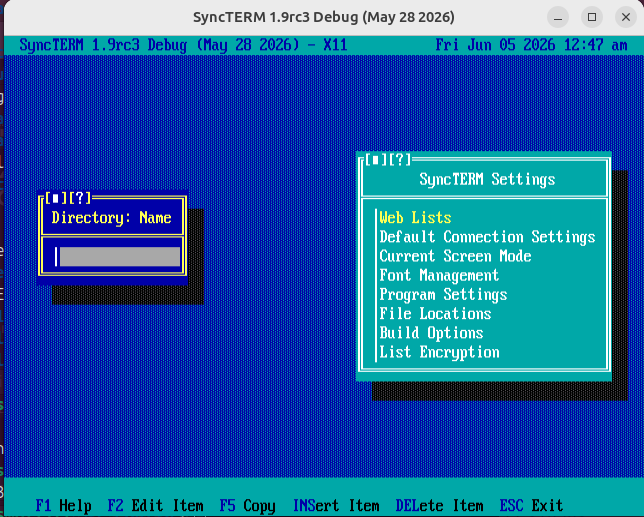Viewport: 644px width, 517px height.
Task: Maximize the SyncTERM window
Action: (592, 17)
